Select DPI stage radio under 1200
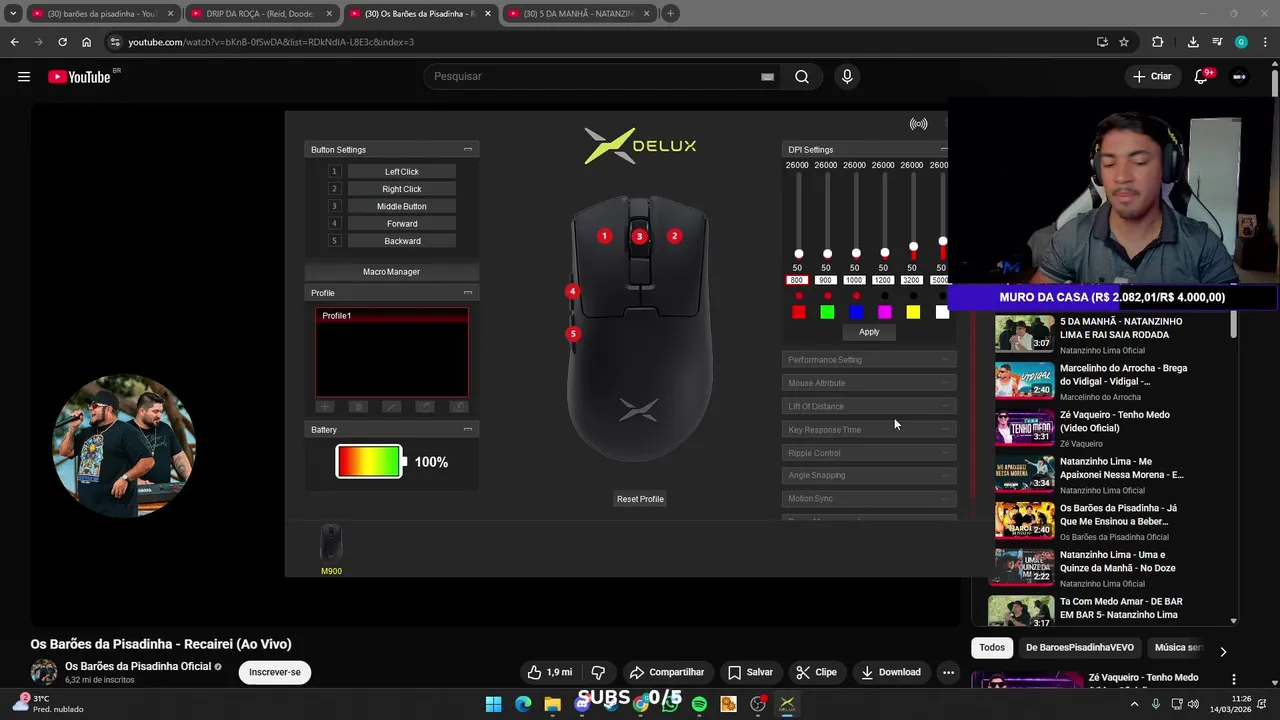The width and height of the screenshot is (1280, 720). [x=884, y=296]
